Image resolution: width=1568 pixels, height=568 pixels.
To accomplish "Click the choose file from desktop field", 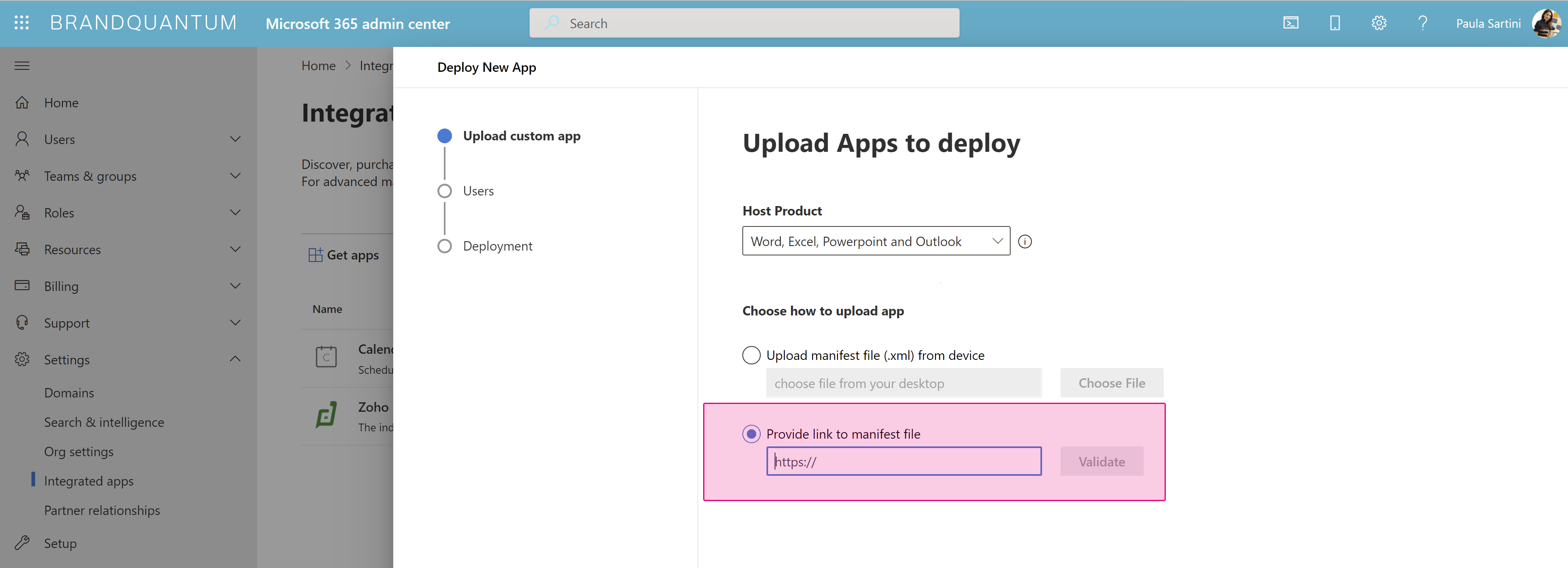I will pyautogui.click(x=904, y=382).
